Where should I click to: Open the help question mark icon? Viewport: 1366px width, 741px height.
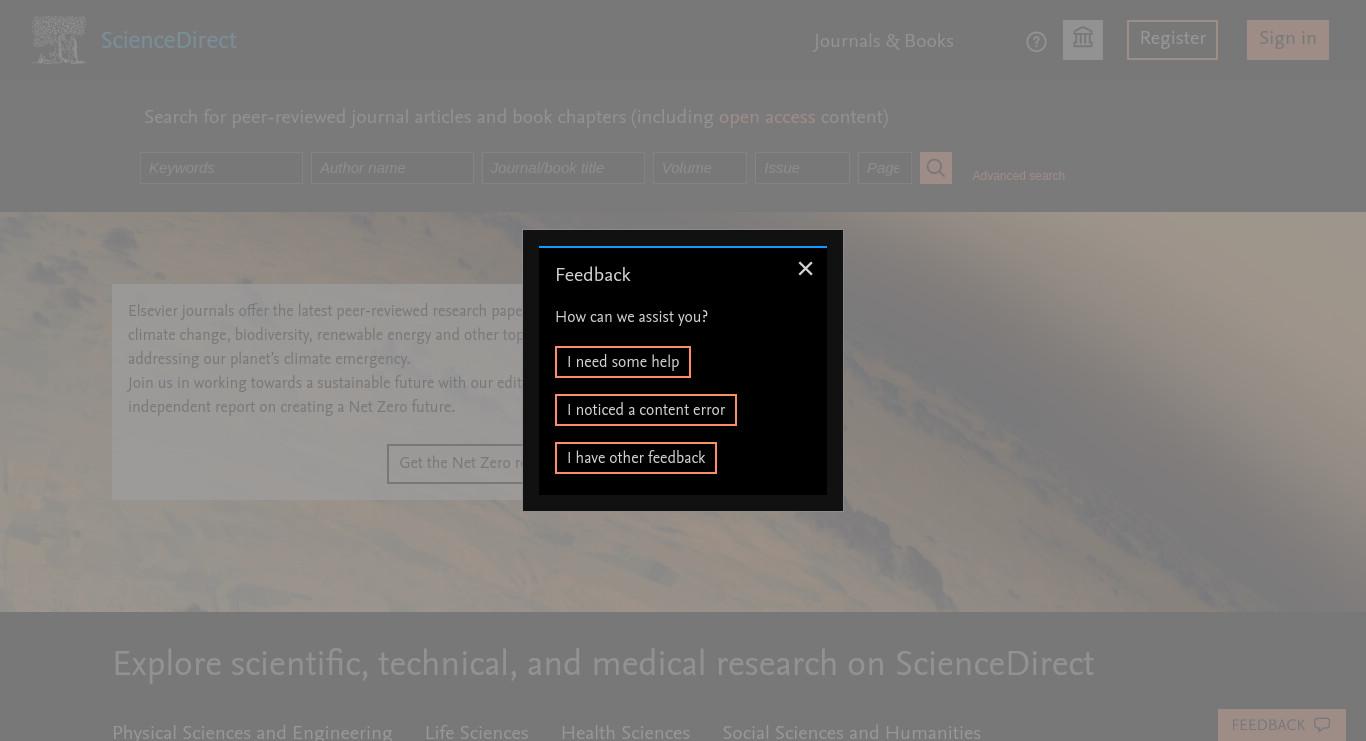[1036, 41]
